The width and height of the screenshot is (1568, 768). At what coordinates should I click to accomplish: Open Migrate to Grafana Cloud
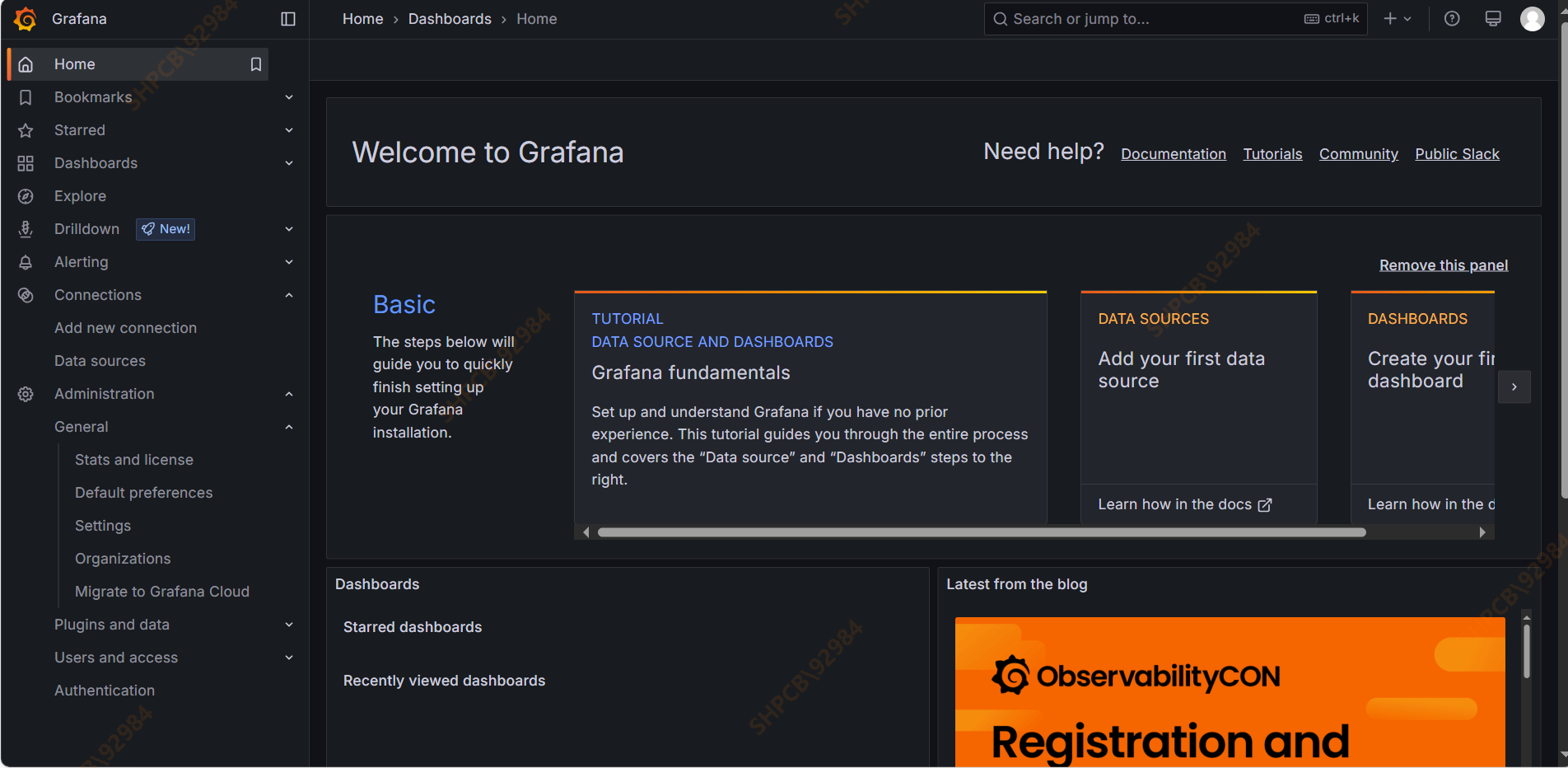(x=162, y=592)
